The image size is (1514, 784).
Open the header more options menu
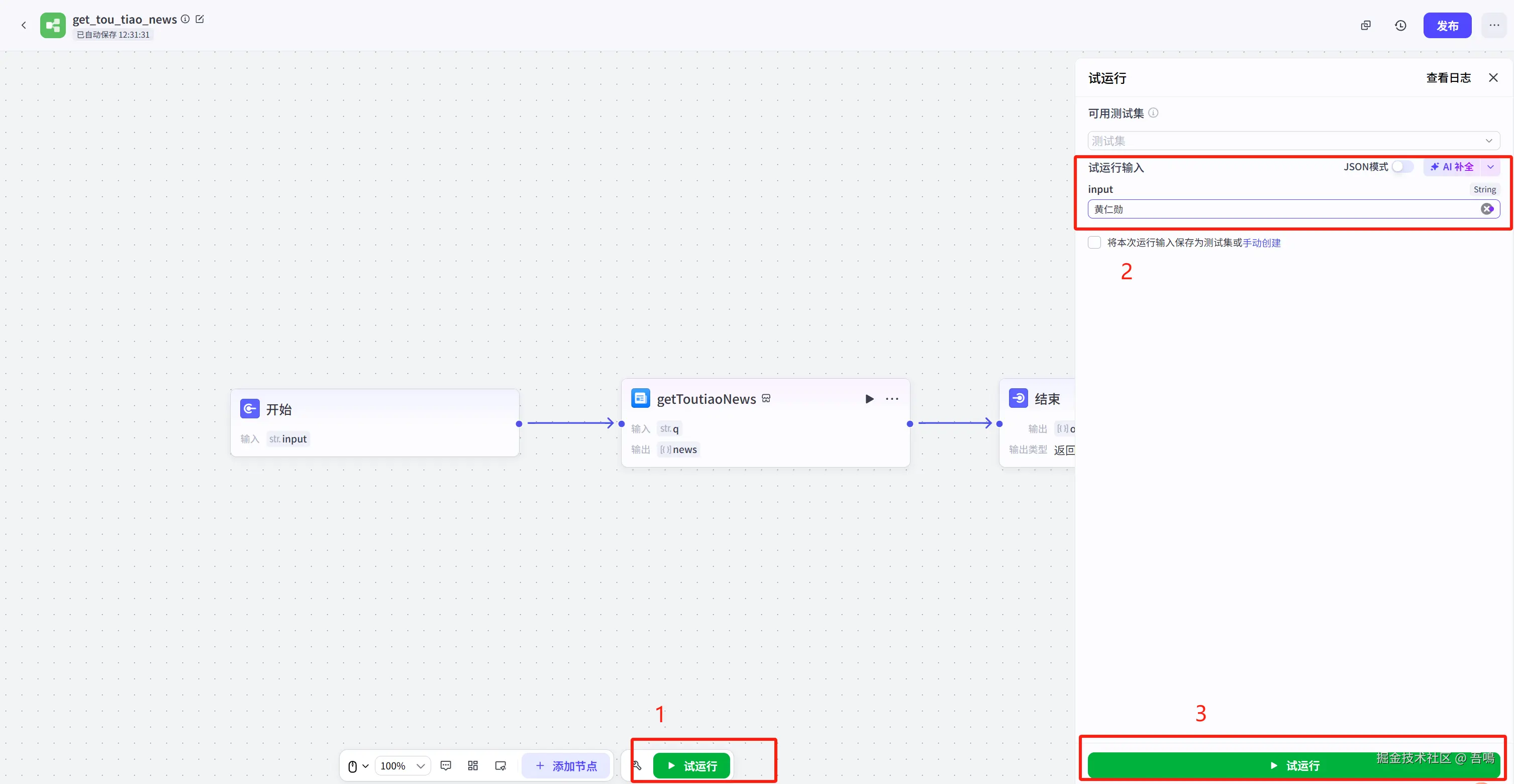(x=1494, y=25)
